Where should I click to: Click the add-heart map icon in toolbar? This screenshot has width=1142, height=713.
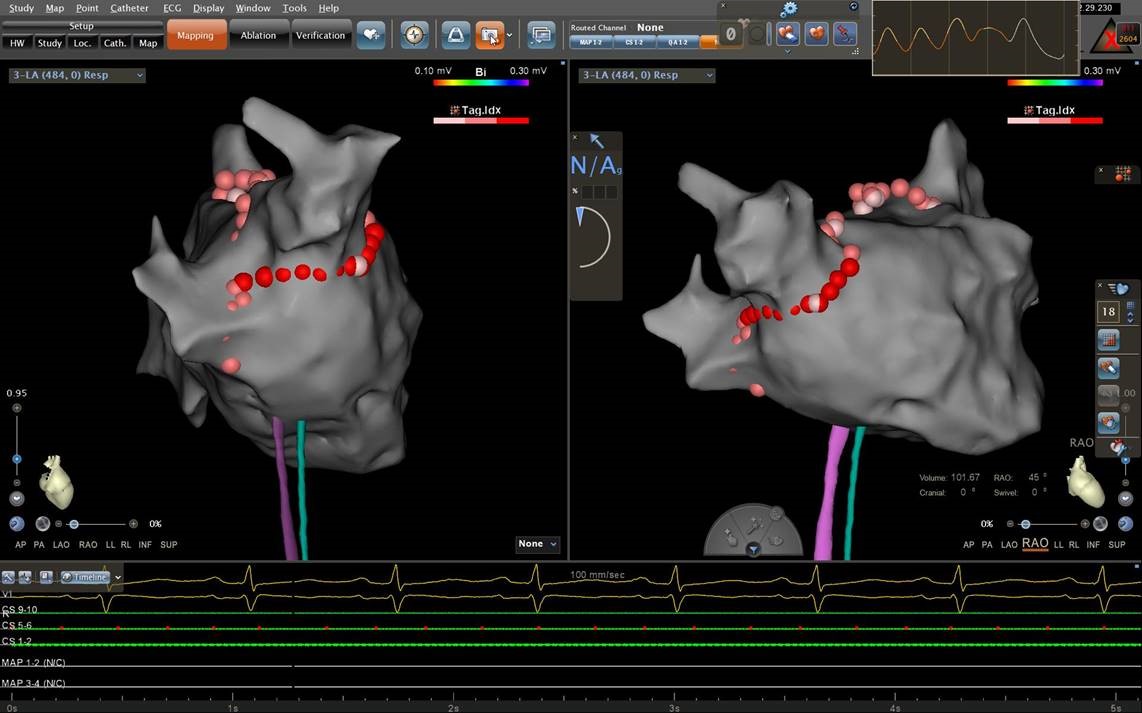[372, 35]
